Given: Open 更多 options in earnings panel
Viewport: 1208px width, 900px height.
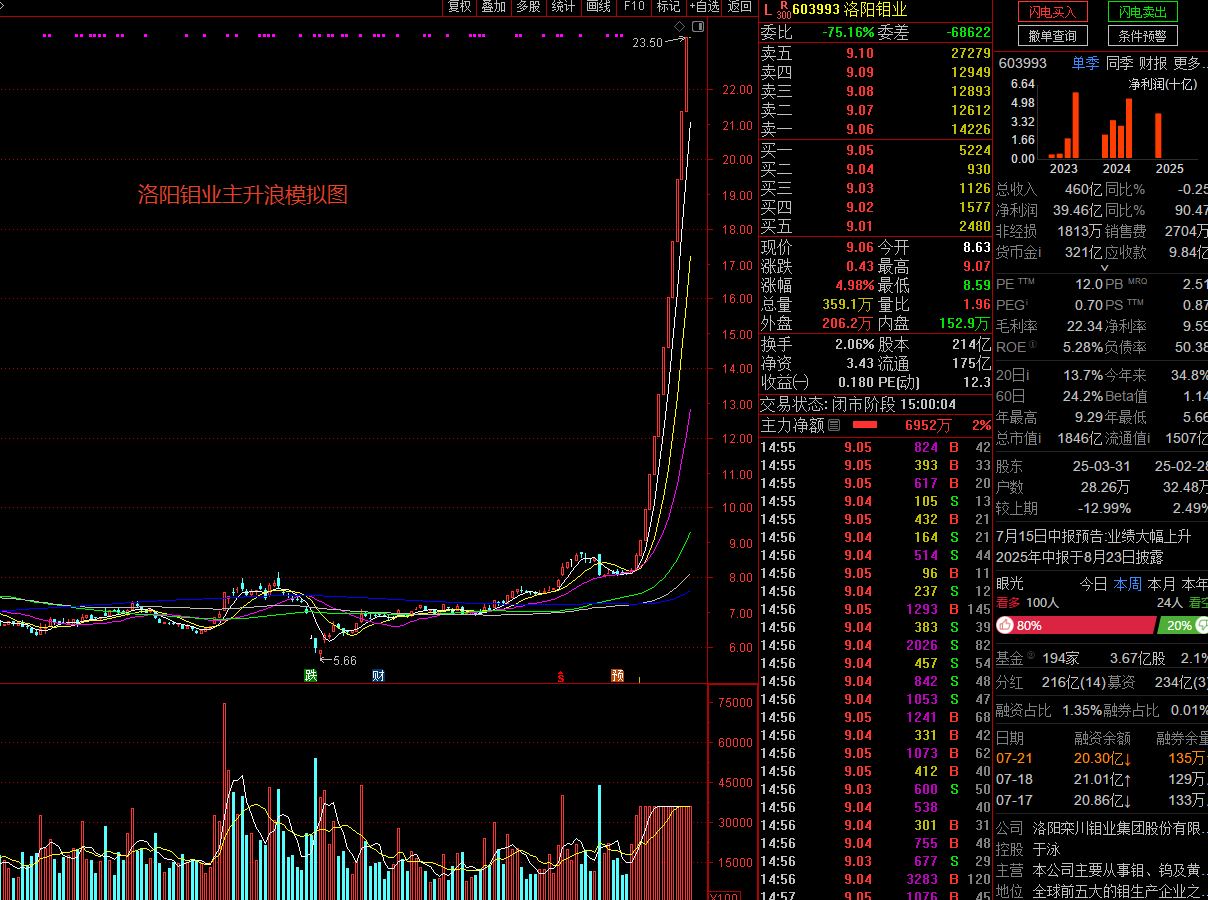Looking at the screenshot, I should (x=1190, y=62).
